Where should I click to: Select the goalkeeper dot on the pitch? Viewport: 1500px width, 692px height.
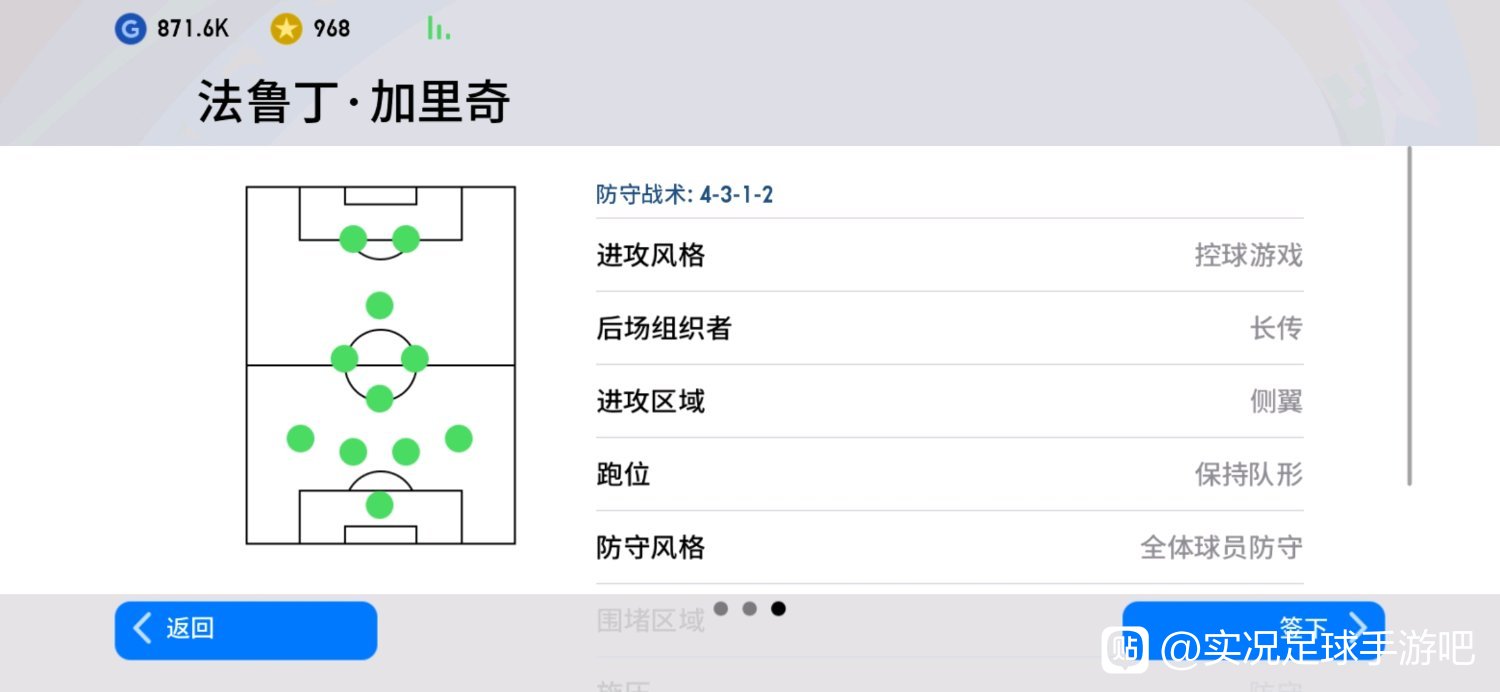tap(379, 505)
